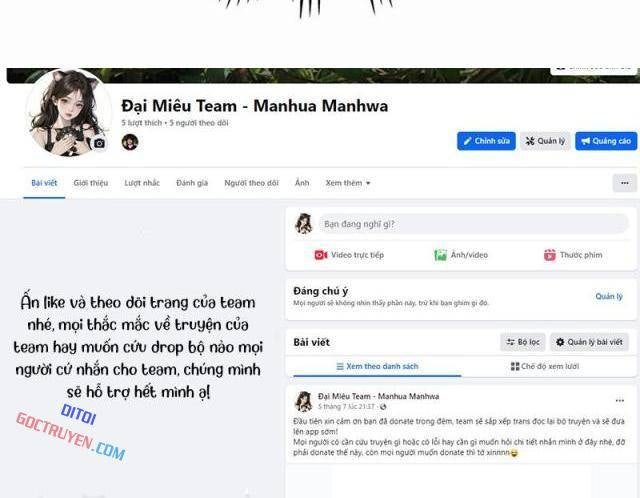Click the post's audience globe icon
This screenshot has width=640, height=498.
click(383, 407)
